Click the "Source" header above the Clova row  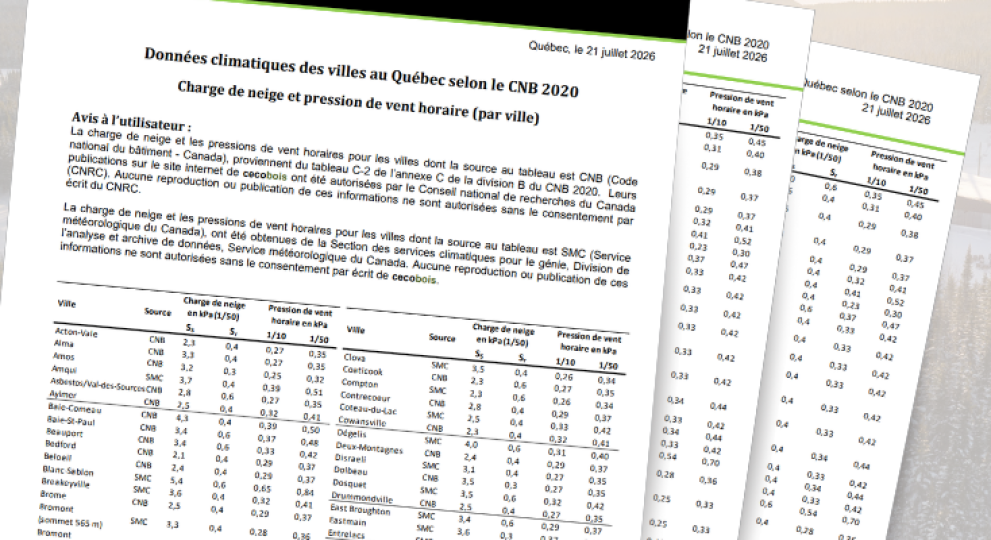tap(442, 338)
